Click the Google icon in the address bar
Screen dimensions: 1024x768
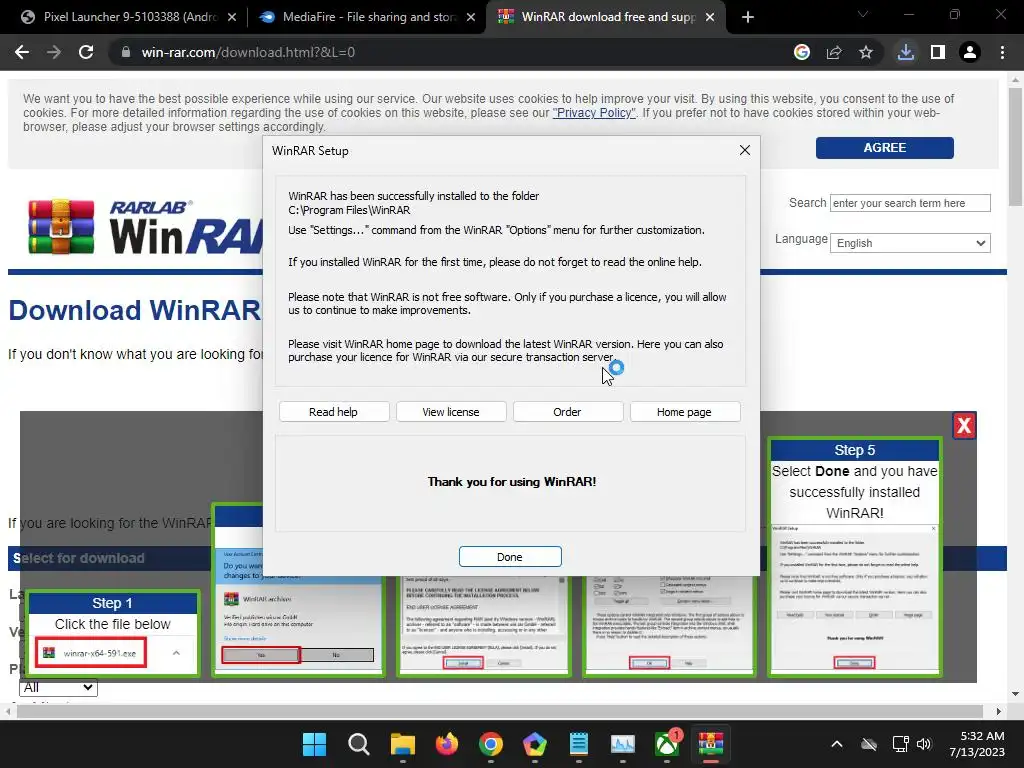(x=802, y=52)
